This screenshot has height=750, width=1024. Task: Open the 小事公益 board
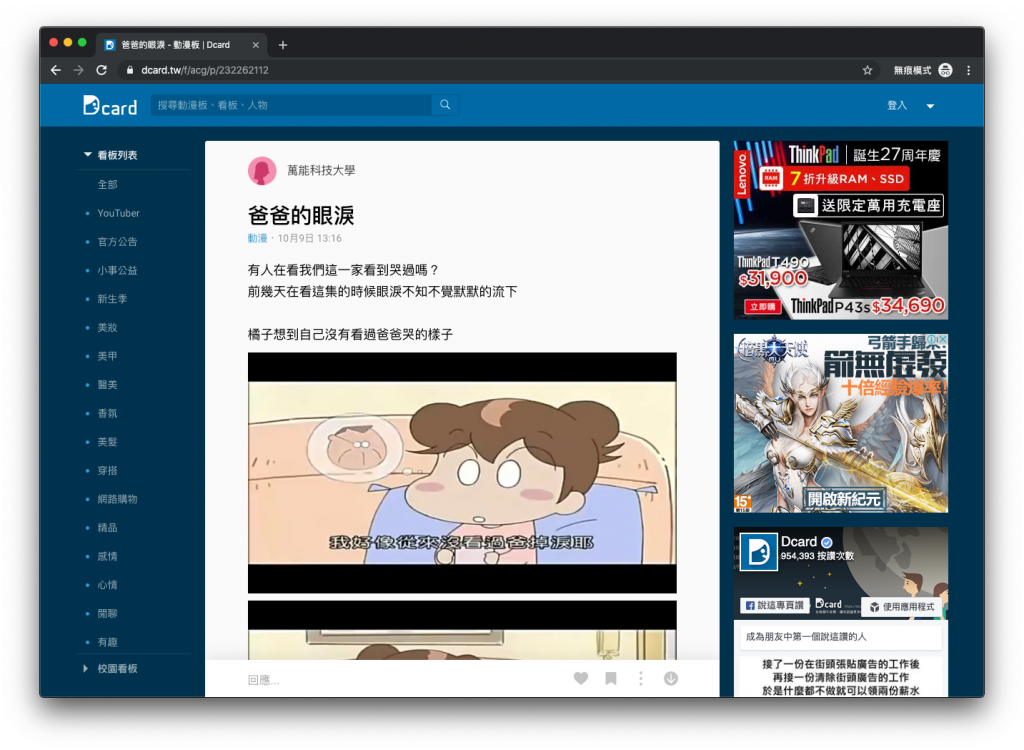[x=117, y=270]
